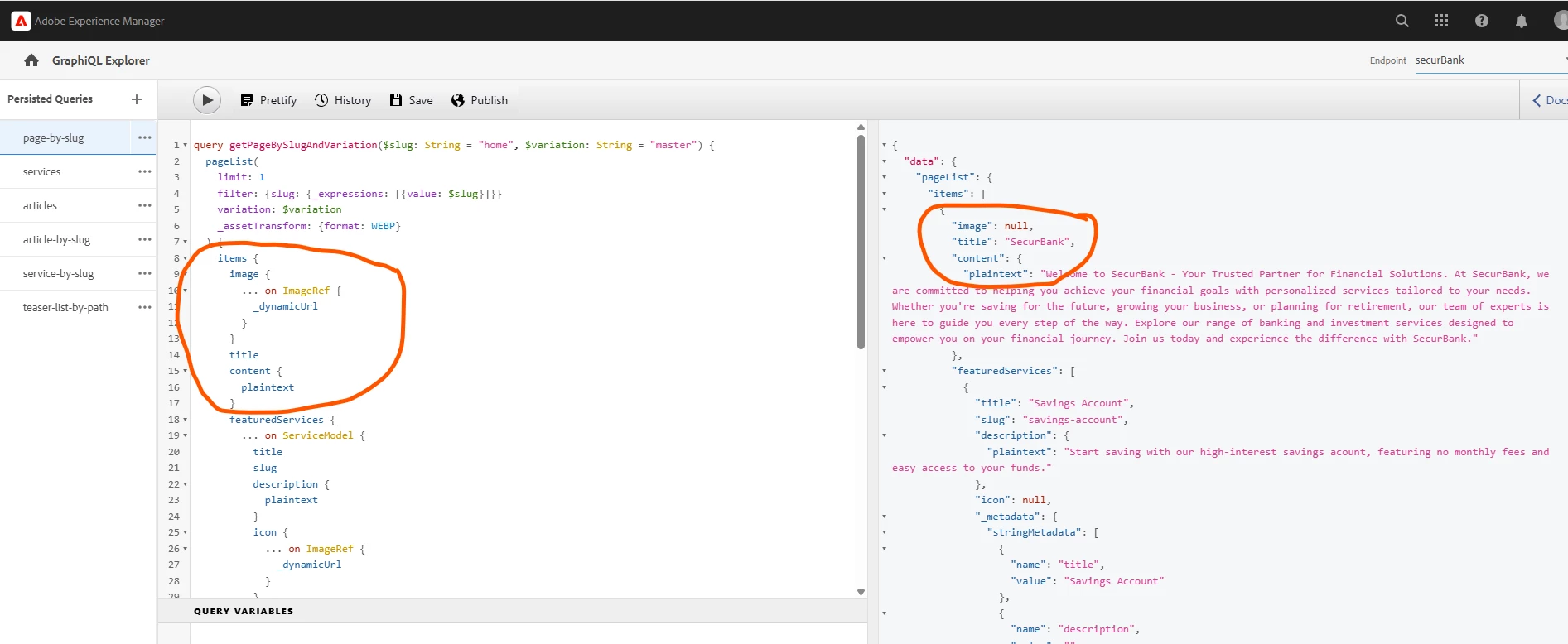Open the Endpoint securBank dropdown
The height and width of the screenshot is (644, 1568).
[x=1490, y=60]
